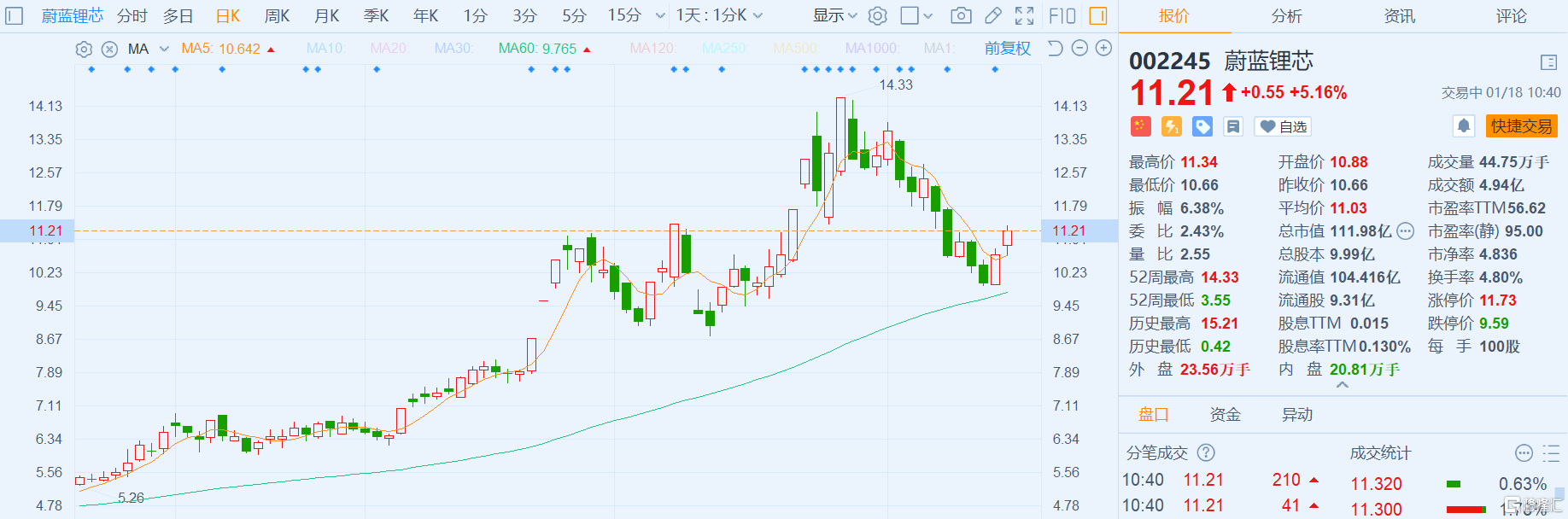
Task: Toggle MA30 moving average line
Action: (453, 49)
